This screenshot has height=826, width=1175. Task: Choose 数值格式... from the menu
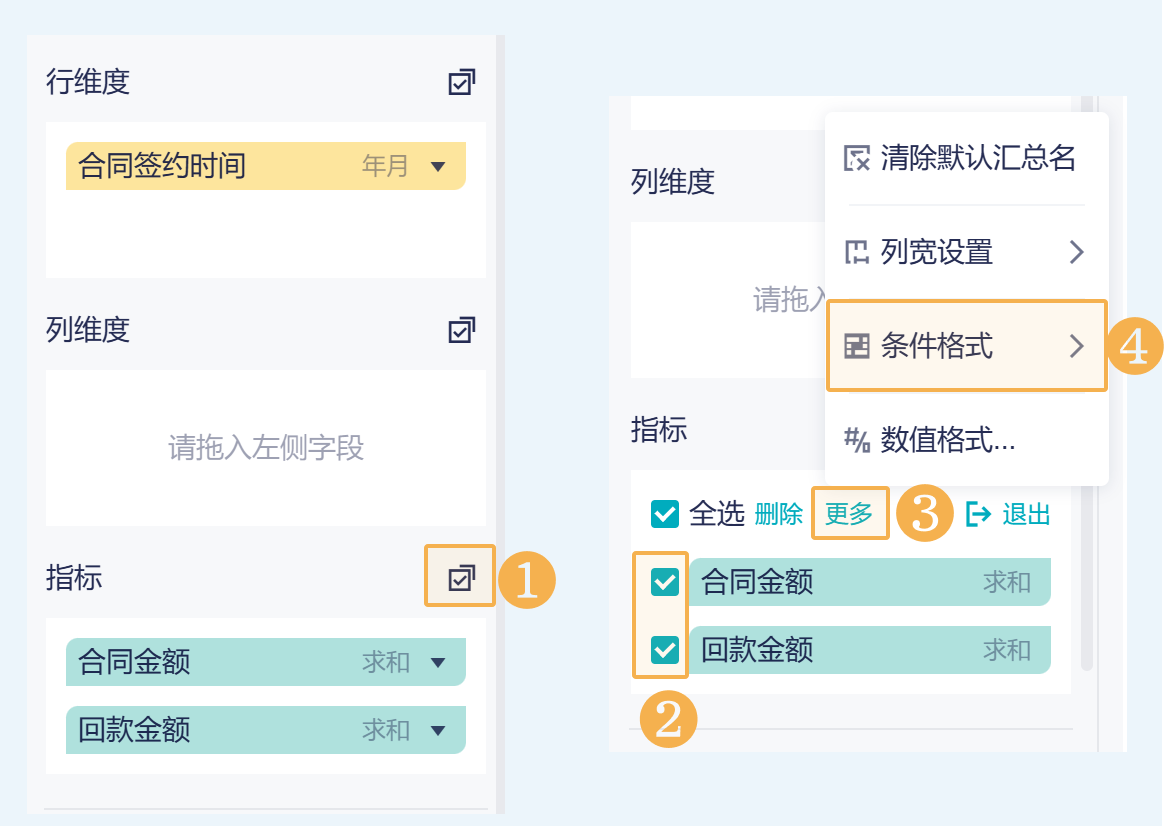click(x=947, y=440)
